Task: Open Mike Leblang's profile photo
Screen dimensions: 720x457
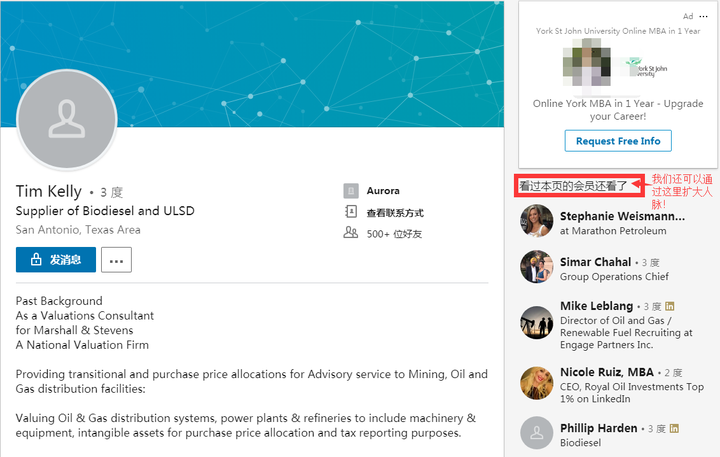Action: [536, 322]
